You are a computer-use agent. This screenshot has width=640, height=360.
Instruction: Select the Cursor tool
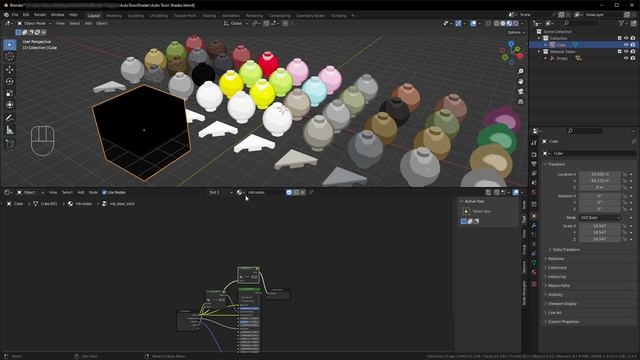(10, 57)
